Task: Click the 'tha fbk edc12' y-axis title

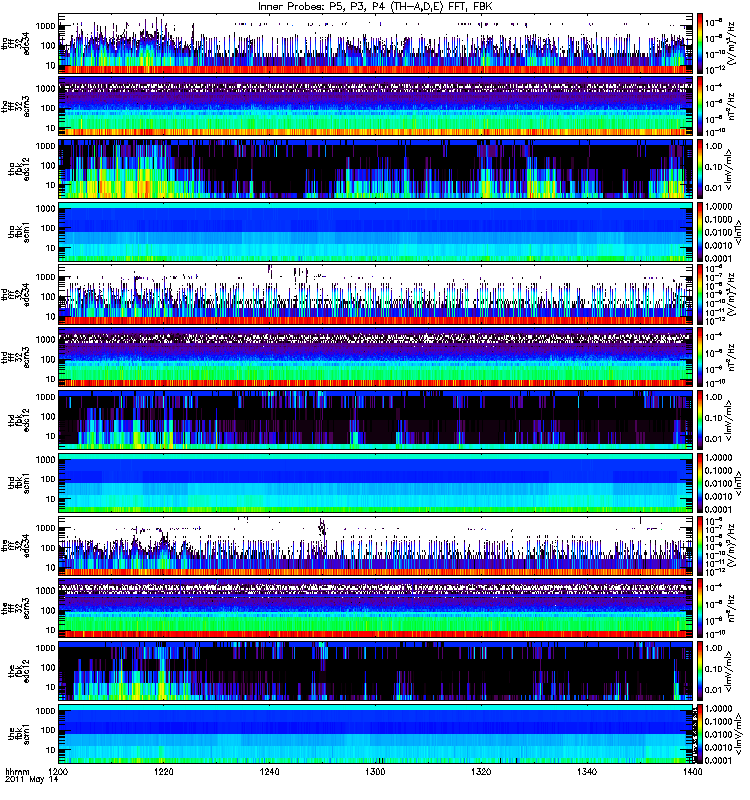Action: pos(19,169)
